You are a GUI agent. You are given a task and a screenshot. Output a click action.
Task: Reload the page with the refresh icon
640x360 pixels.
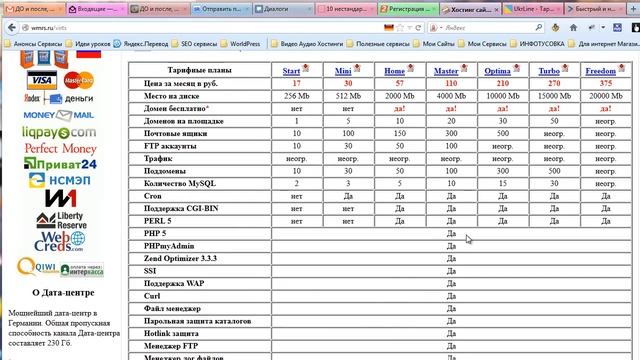tap(418, 28)
